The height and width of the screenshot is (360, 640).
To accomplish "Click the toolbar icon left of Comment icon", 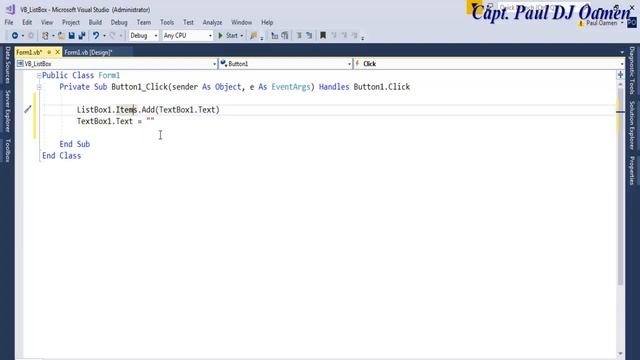I will point(285,36).
